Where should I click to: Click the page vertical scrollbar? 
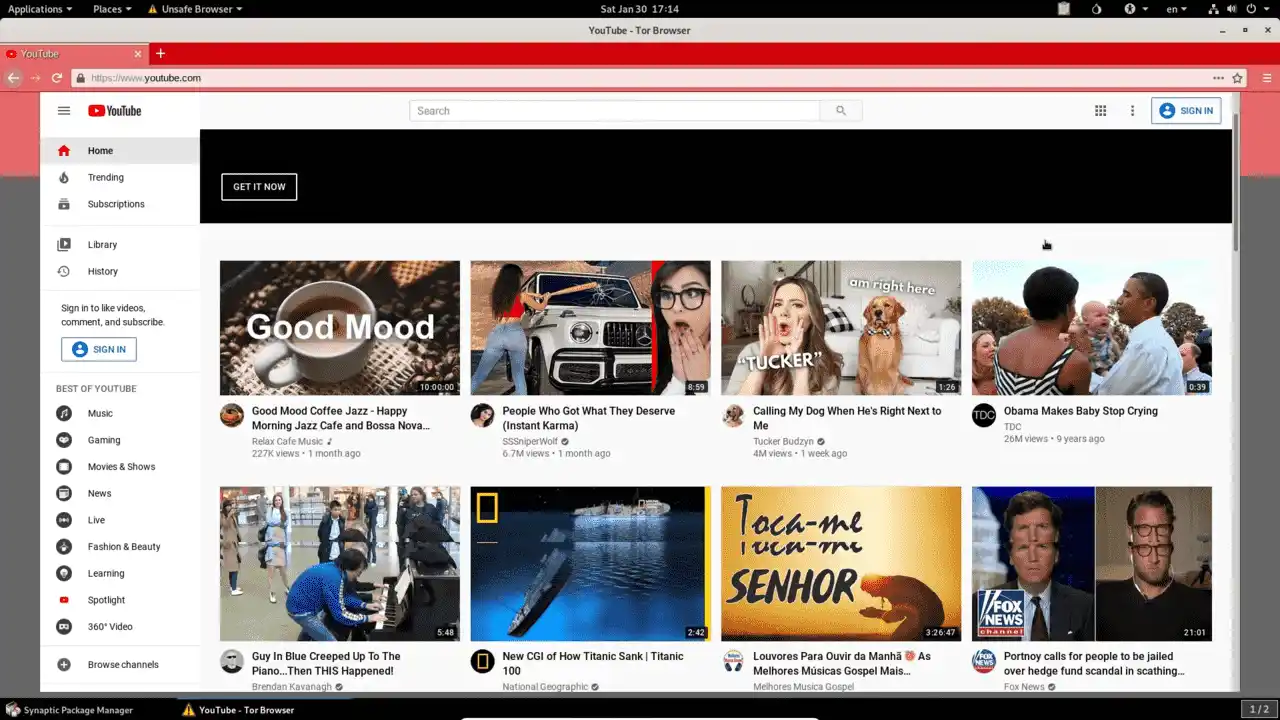[1235, 181]
